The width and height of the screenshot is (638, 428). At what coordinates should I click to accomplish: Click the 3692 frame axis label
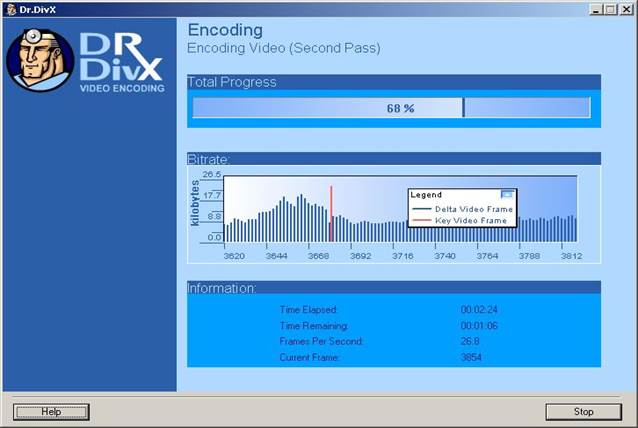[x=361, y=256]
